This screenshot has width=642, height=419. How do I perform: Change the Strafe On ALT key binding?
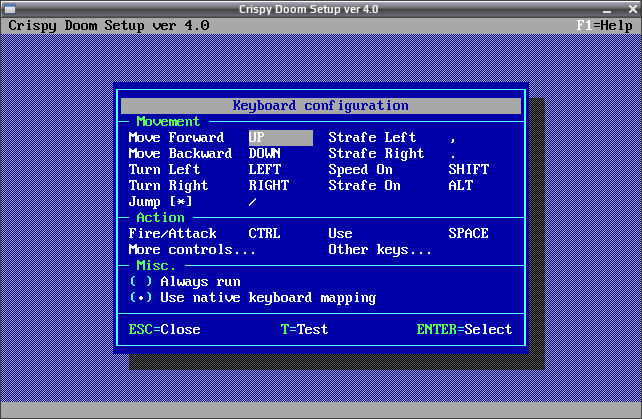pos(461,186)
